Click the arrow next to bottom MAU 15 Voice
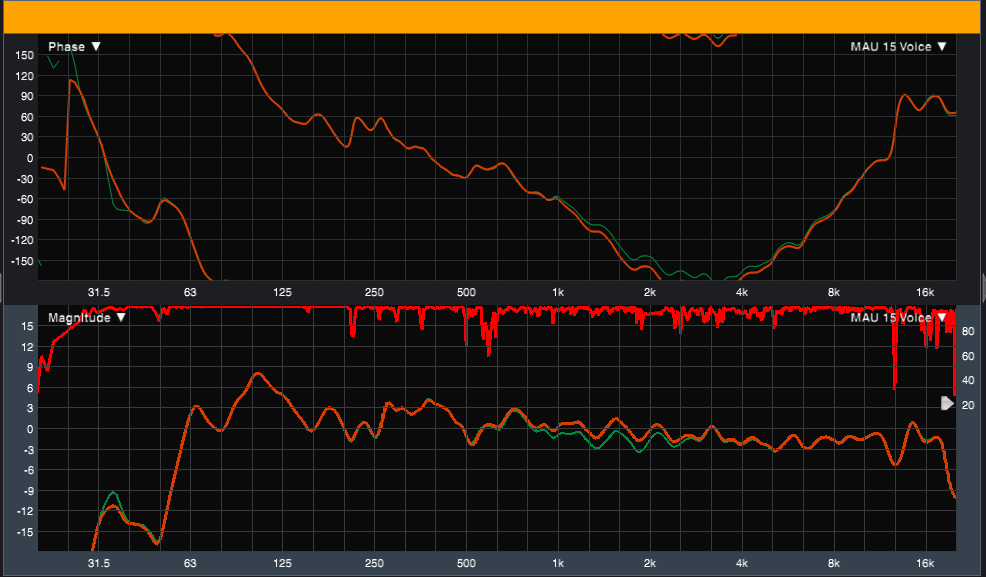The image size is (986, 577). tap(941, 317)
